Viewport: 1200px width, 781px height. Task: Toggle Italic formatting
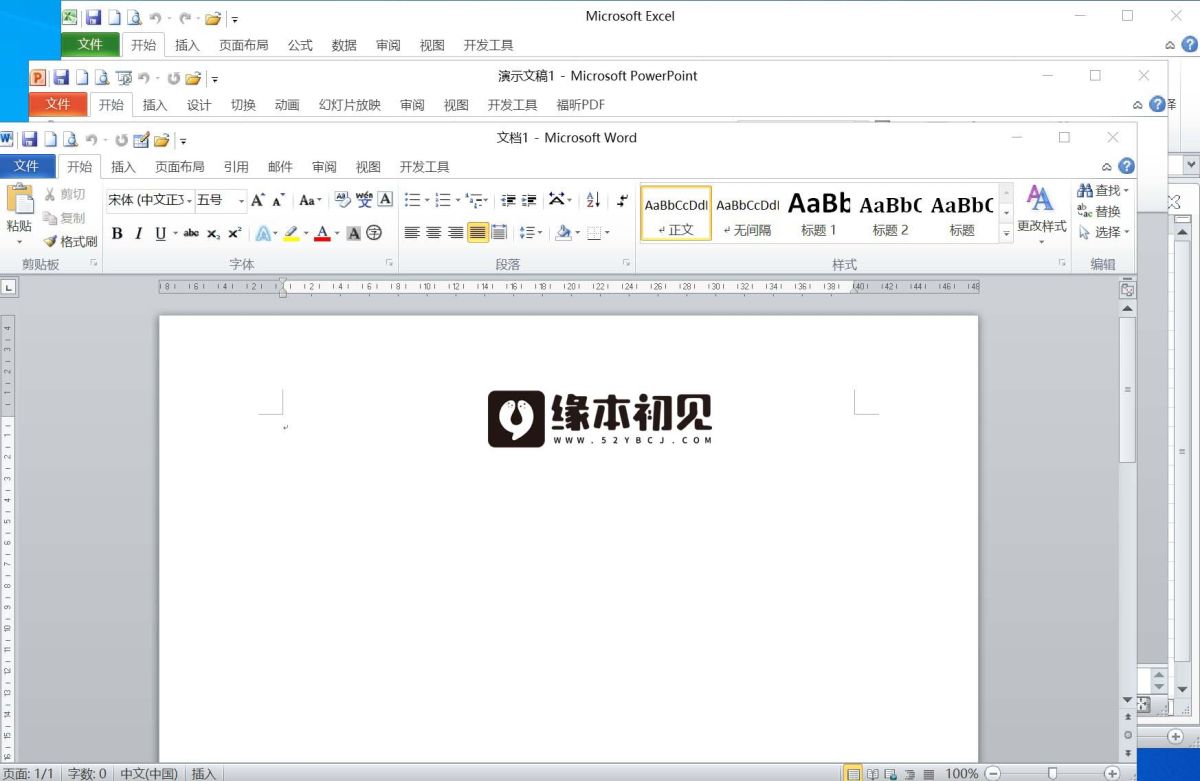139,233
